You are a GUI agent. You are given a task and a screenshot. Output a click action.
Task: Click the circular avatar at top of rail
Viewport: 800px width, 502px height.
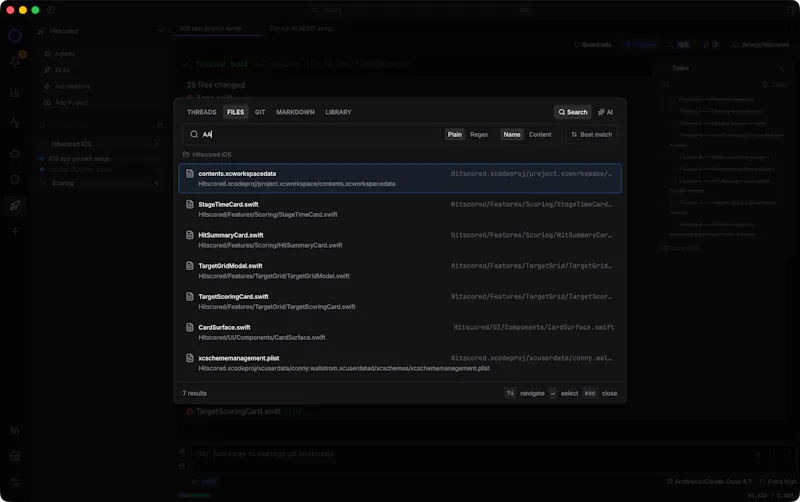pyautogui.click(x=15, y=35)
